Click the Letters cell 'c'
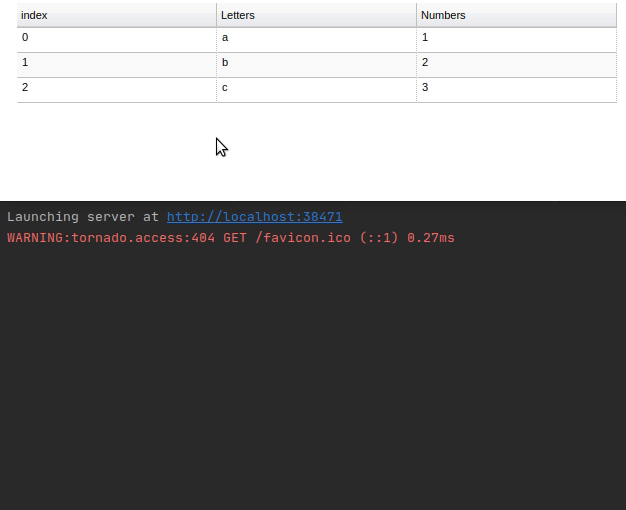This screenshot has height=510, width=626. 317,90
